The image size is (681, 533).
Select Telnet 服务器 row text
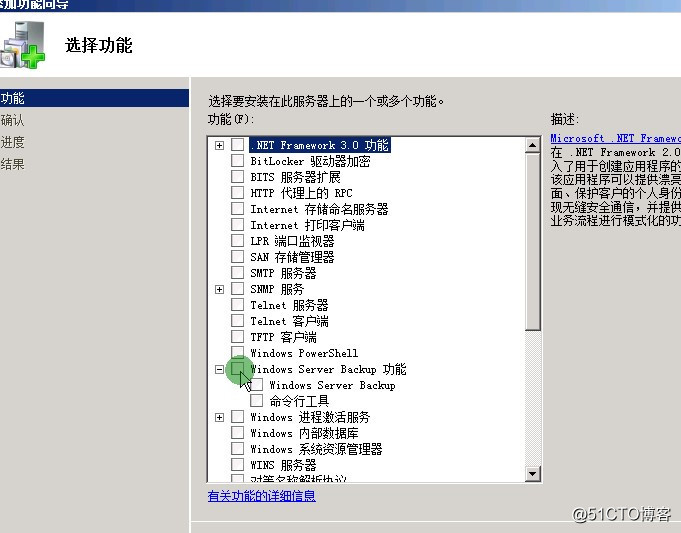[289, 305]
